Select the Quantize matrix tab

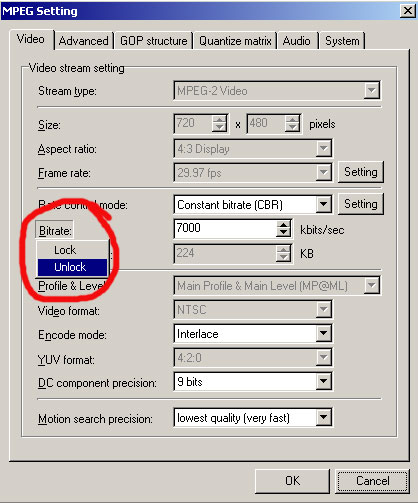[235, 41]
